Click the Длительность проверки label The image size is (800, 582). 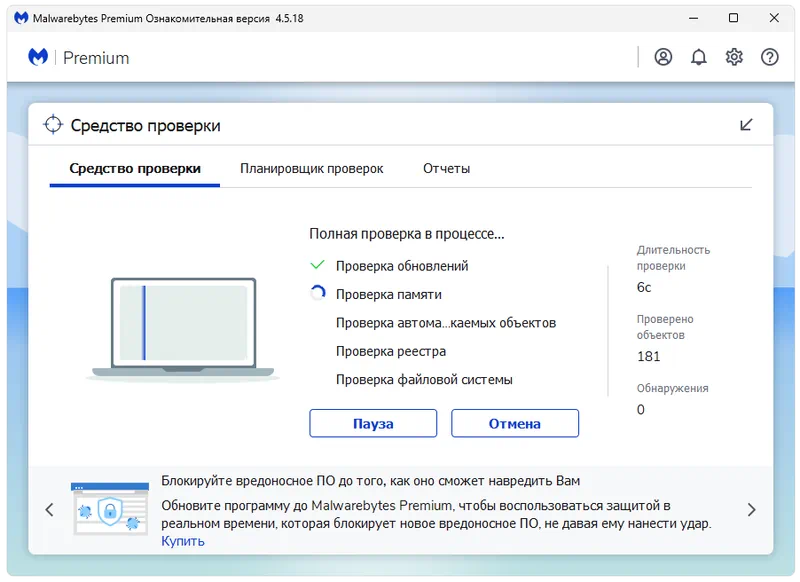673,258
